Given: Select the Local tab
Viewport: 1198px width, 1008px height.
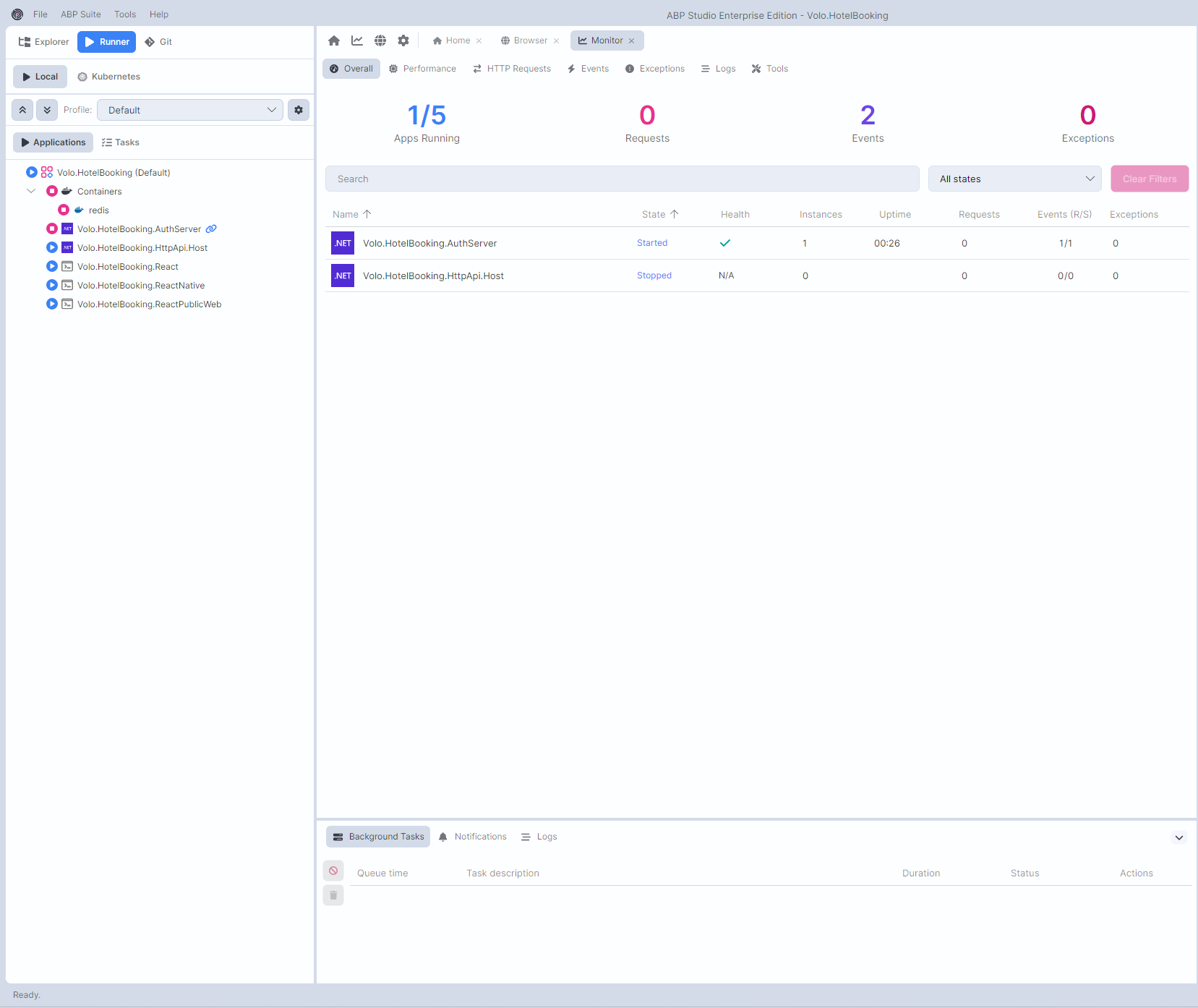Looking at the screenshot, I should [x=40, y=77].
